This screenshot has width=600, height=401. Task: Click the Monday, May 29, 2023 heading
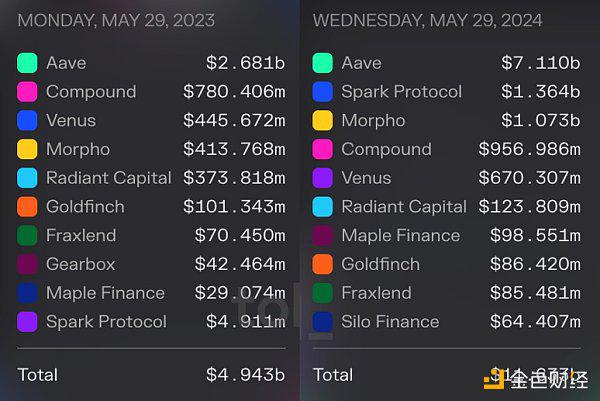point(116,20)
